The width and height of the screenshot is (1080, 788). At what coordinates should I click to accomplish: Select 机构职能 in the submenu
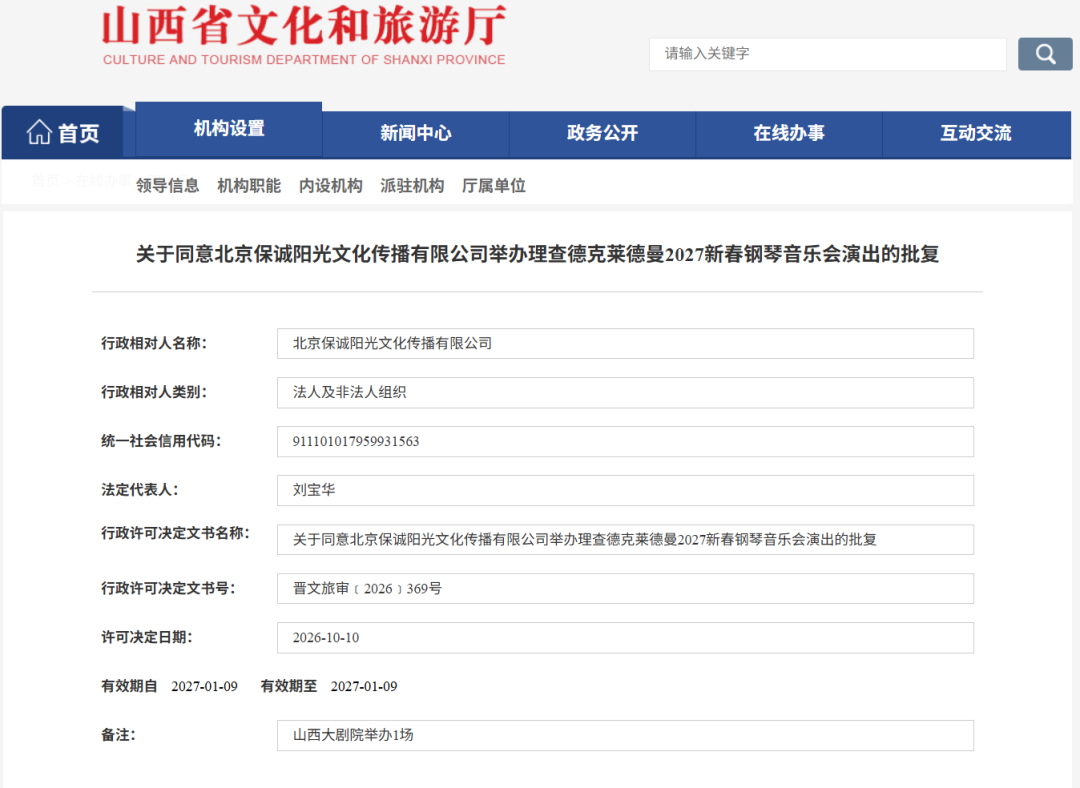click(x=249, y=185)
